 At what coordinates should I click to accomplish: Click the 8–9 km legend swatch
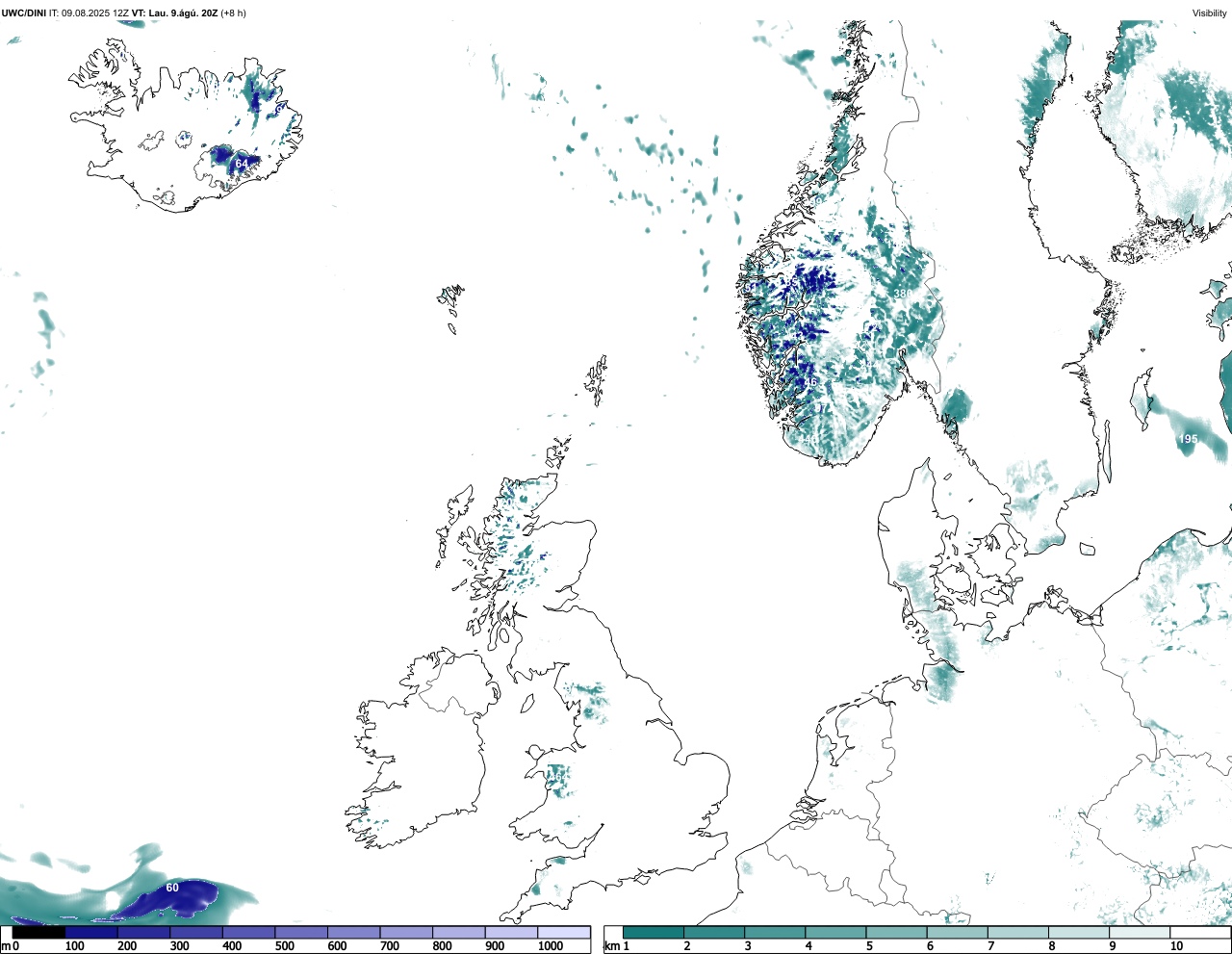point(1078,932)
